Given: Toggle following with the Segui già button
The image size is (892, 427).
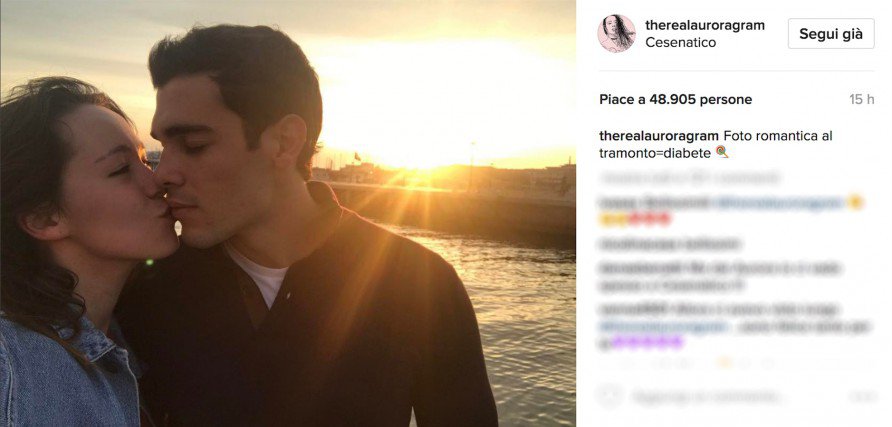Looking at the screenshot, I should point(830,33).
